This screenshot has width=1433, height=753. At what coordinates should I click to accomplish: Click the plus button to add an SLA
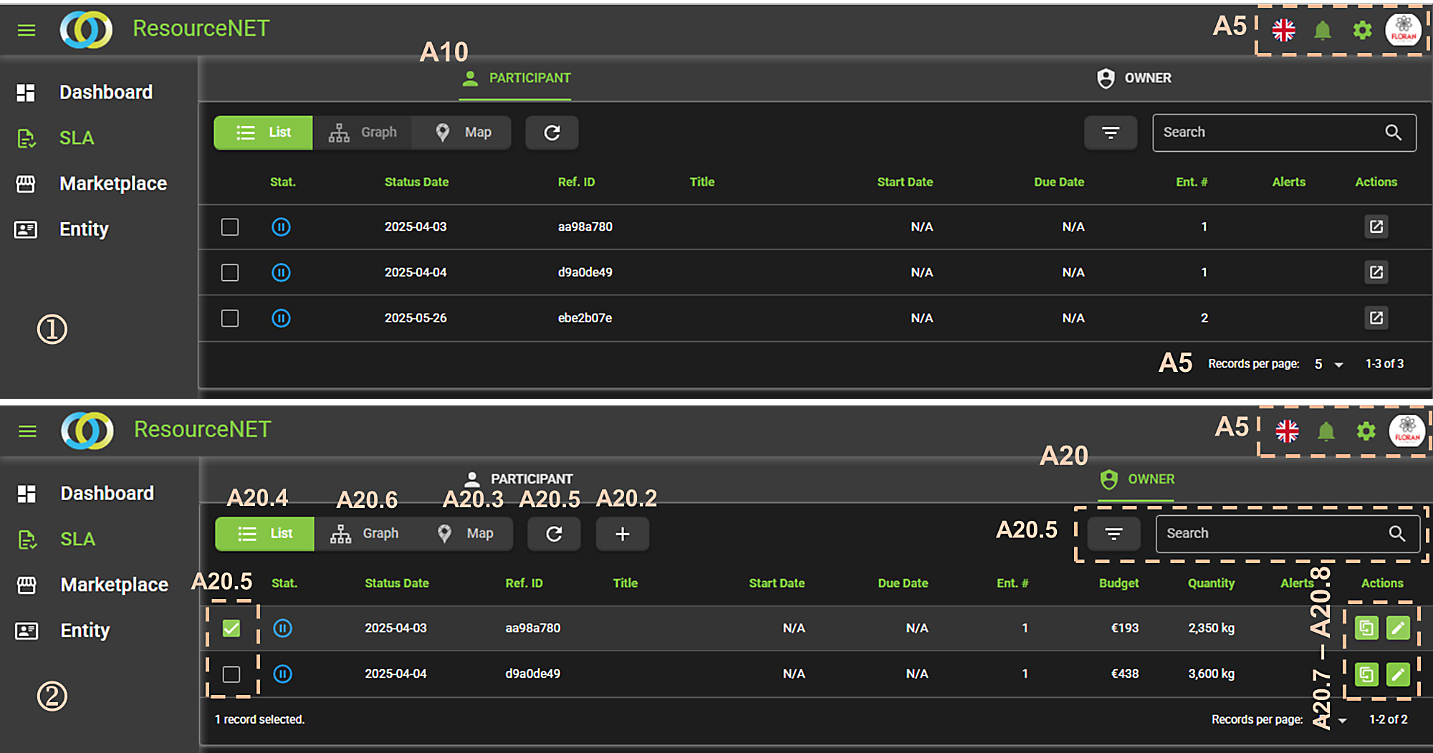[x=622, y=534]
